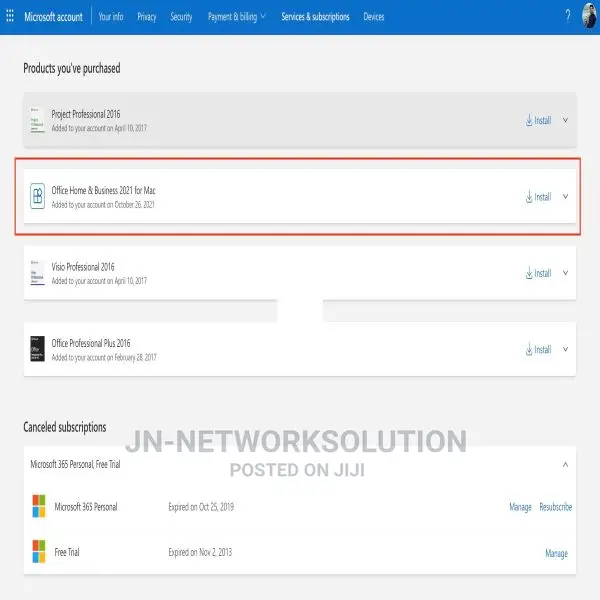
Task: Open Services & subscriptions tab
Action: (315, 17)
